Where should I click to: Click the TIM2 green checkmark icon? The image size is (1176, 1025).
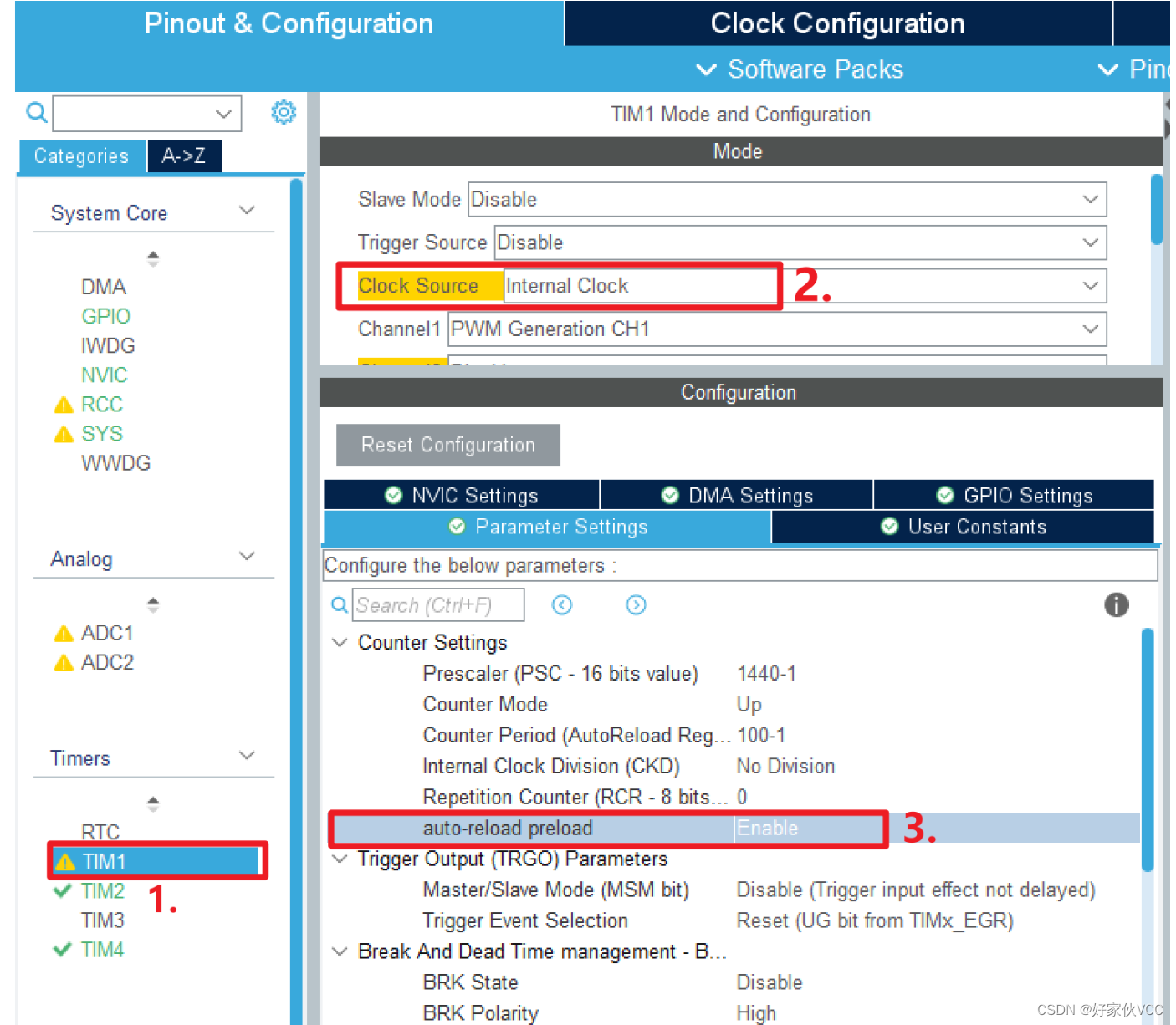pyautogui.click(x=62, y=891)
